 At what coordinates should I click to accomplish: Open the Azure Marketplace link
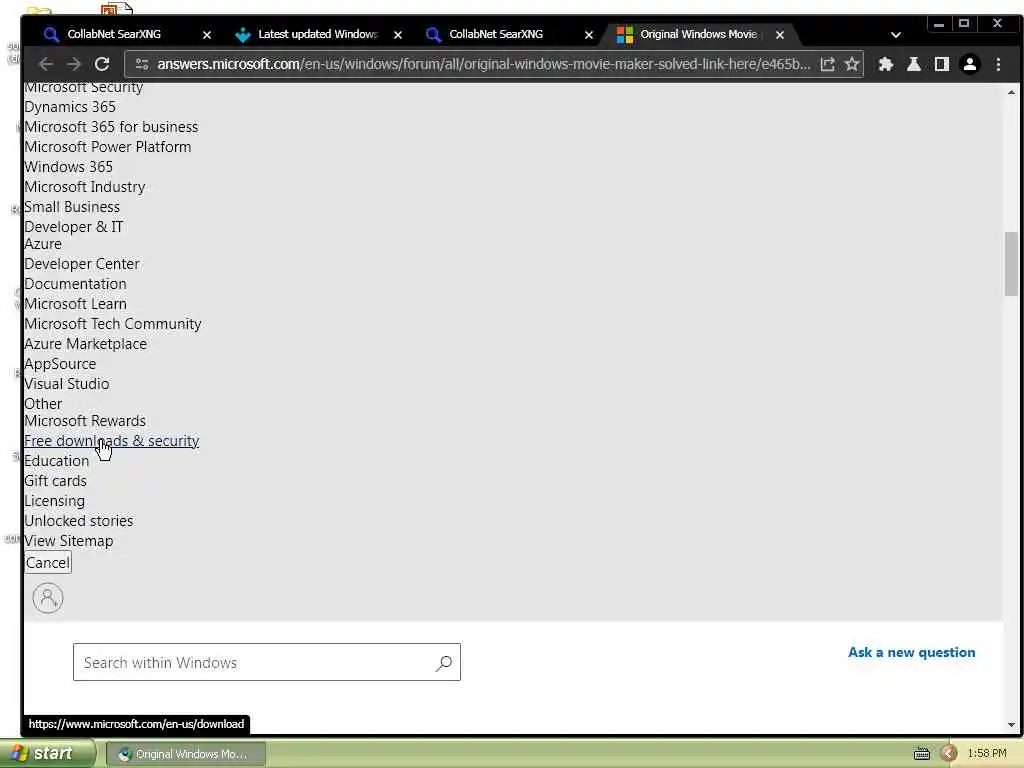(86, 344)
